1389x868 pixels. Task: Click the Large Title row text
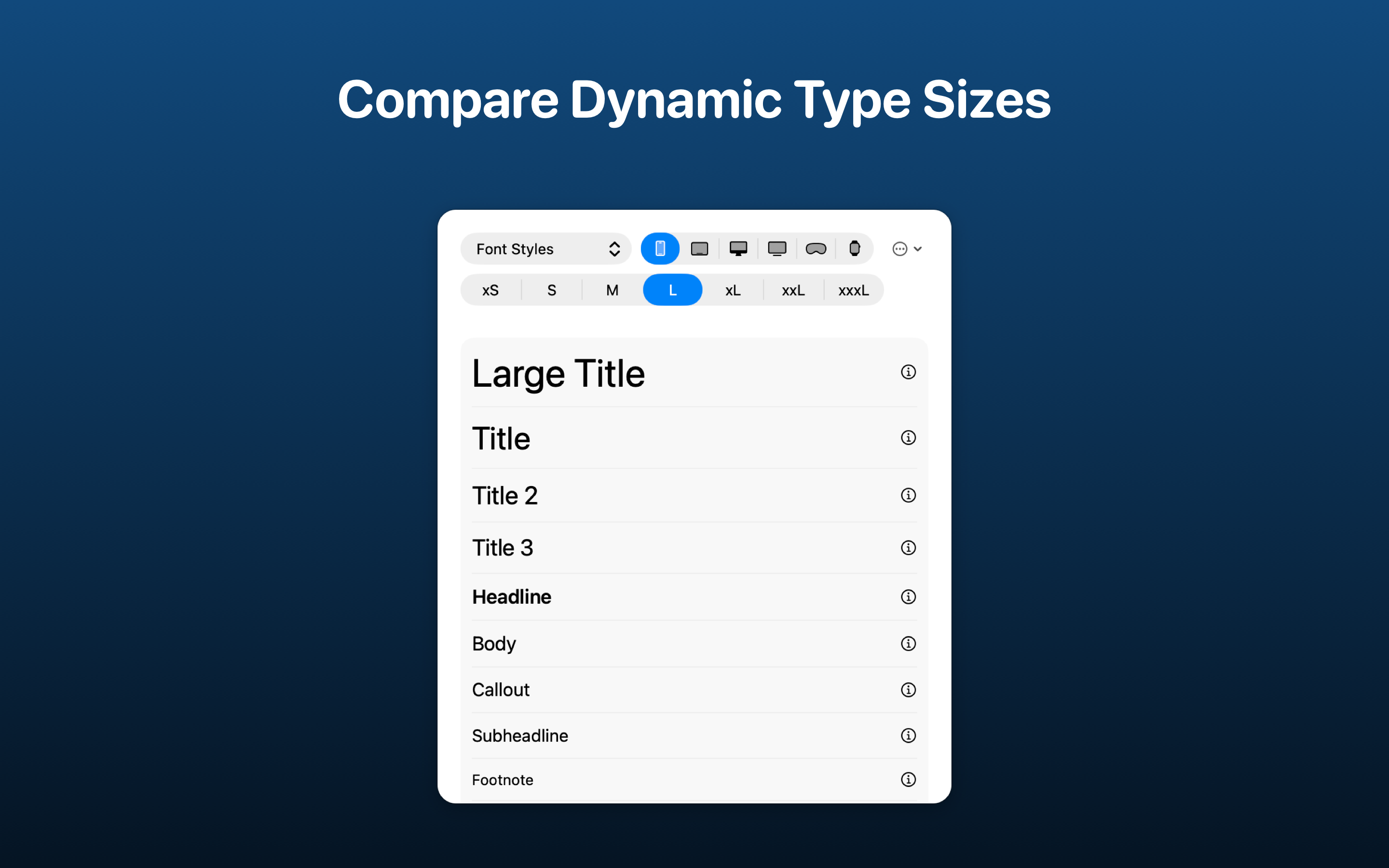(x=558, y=374)
